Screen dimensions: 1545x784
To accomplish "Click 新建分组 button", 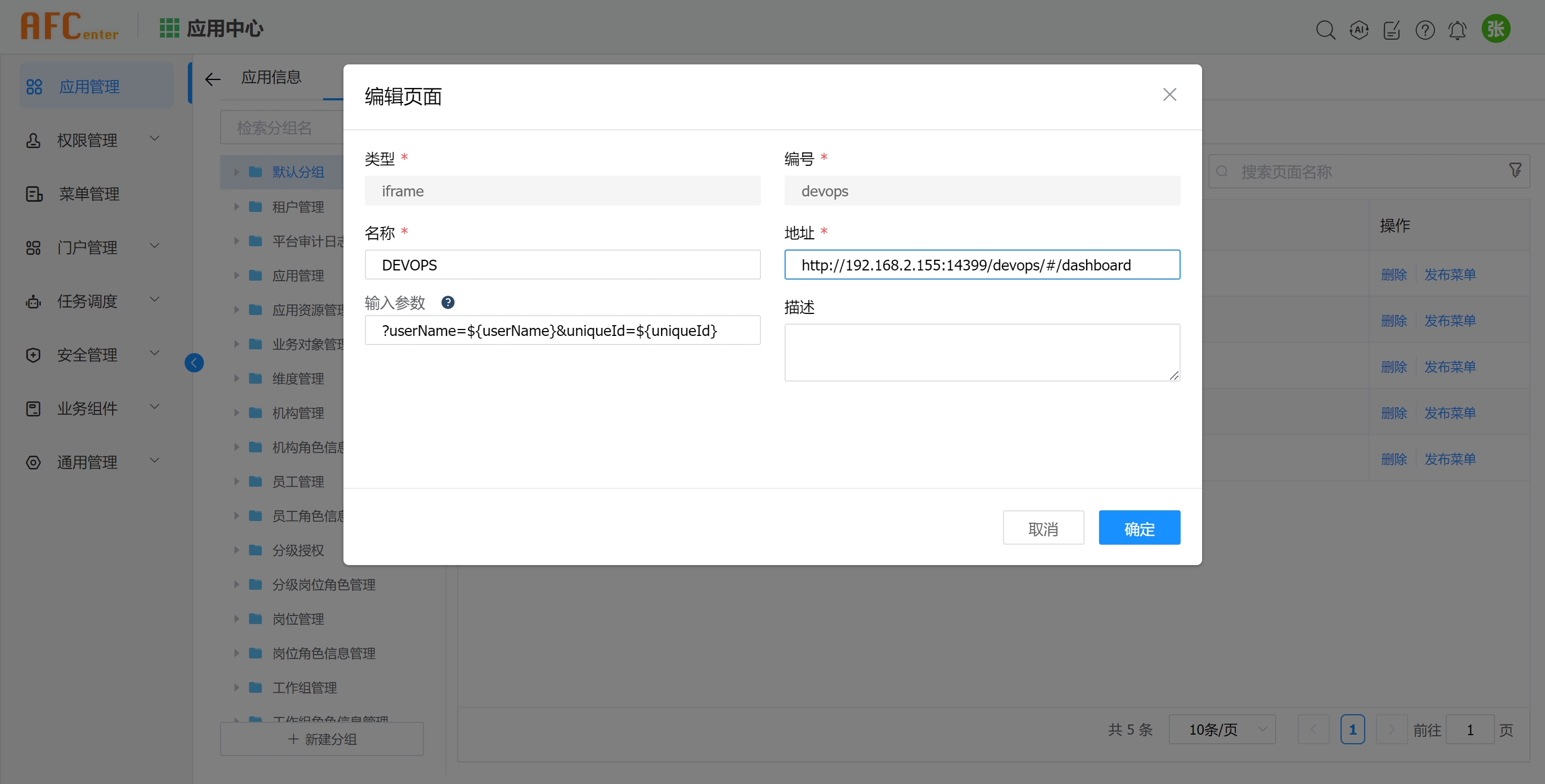I will 321,738.
